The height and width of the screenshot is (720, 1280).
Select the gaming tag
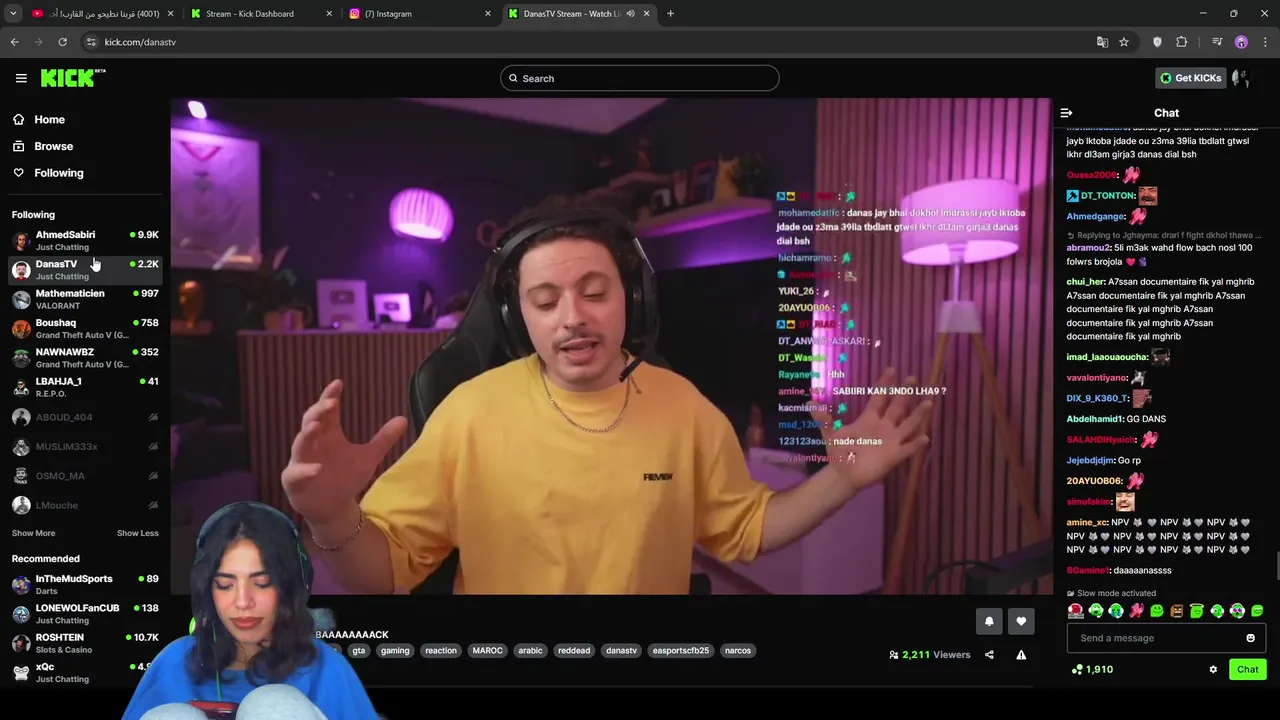click(395, 650)
